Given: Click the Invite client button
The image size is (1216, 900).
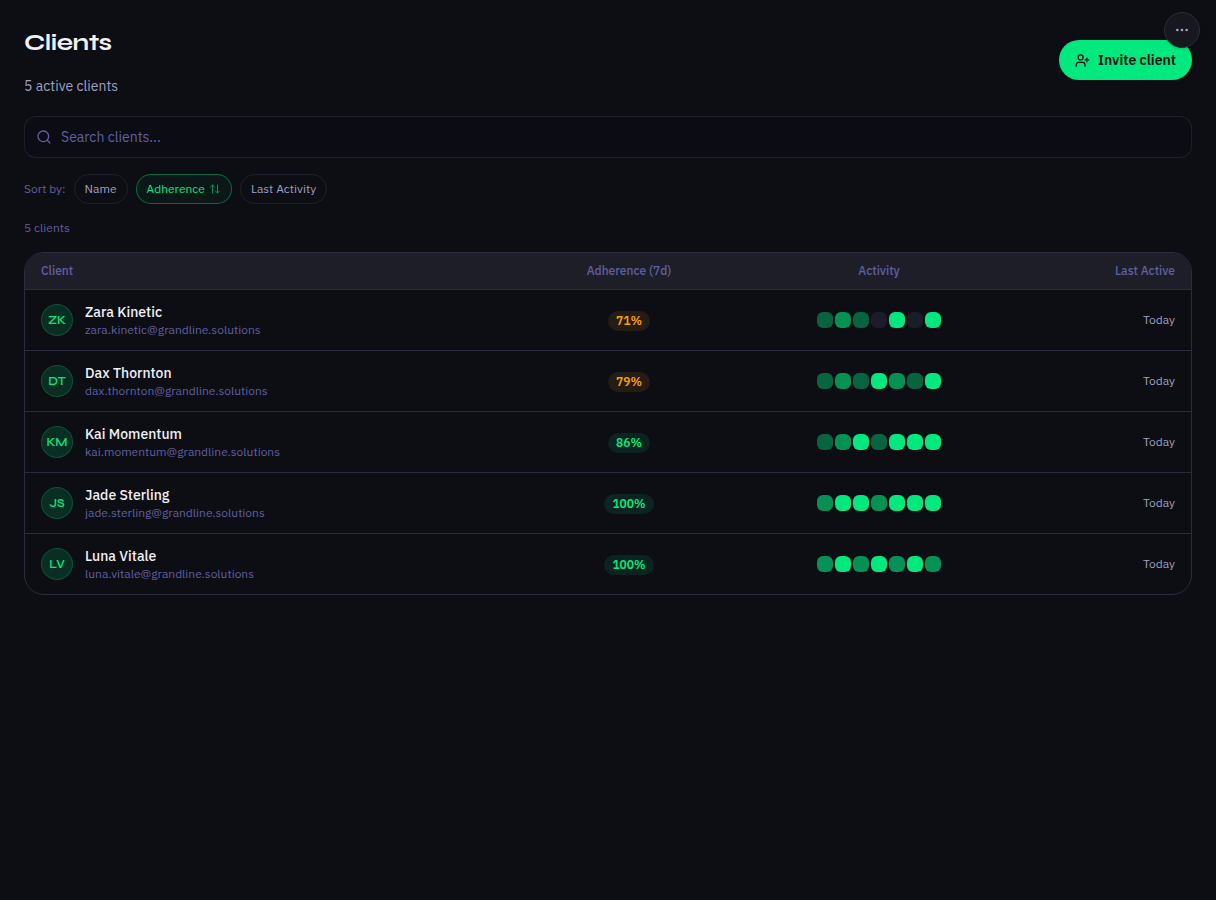Looking at the screenshot, I should tap(1125, 60).
